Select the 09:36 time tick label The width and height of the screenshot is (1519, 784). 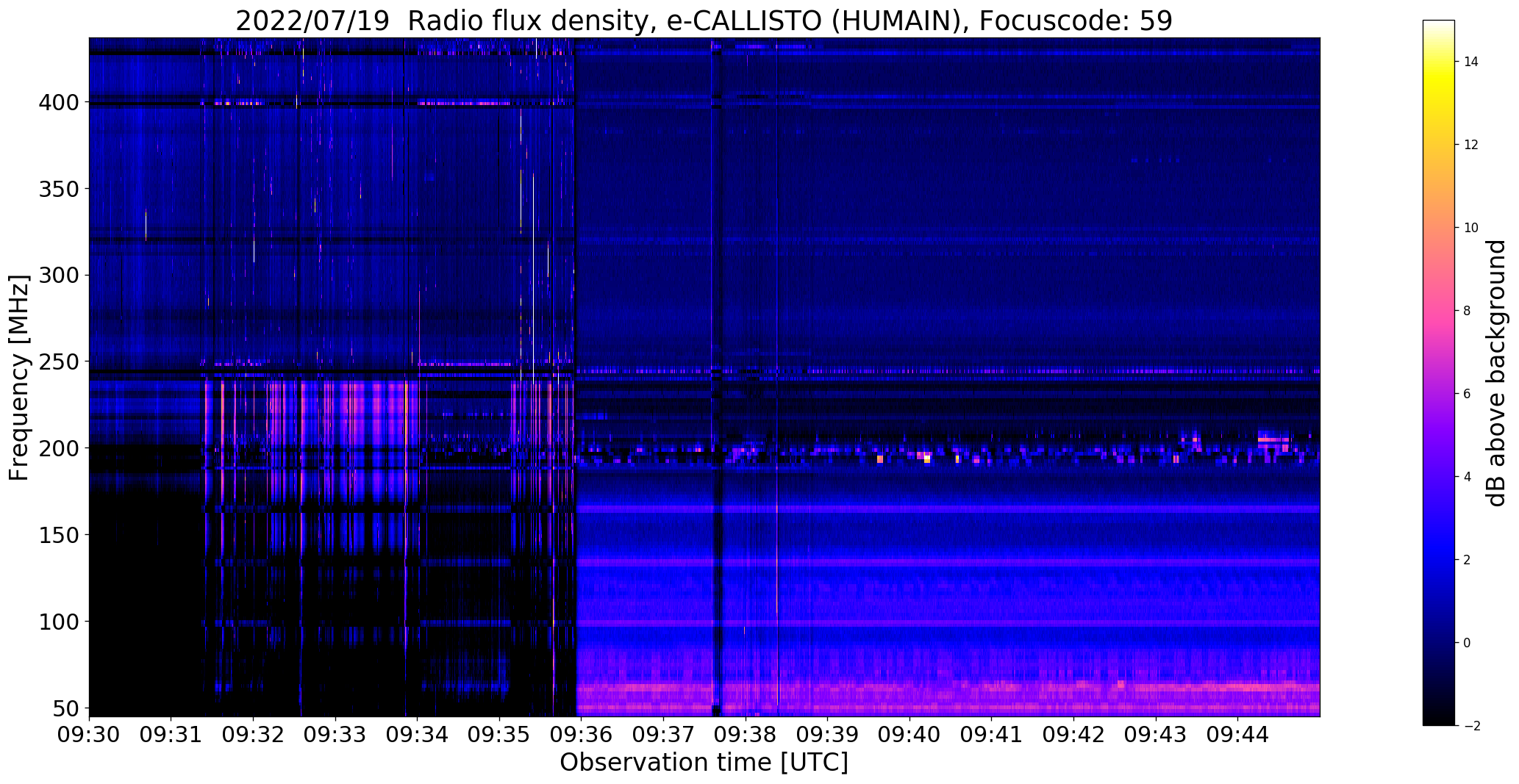pyautogui.click(x=582, y=735)
